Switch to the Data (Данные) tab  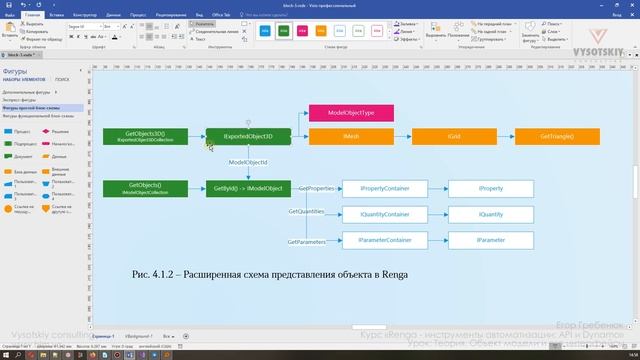pos(113,15)
